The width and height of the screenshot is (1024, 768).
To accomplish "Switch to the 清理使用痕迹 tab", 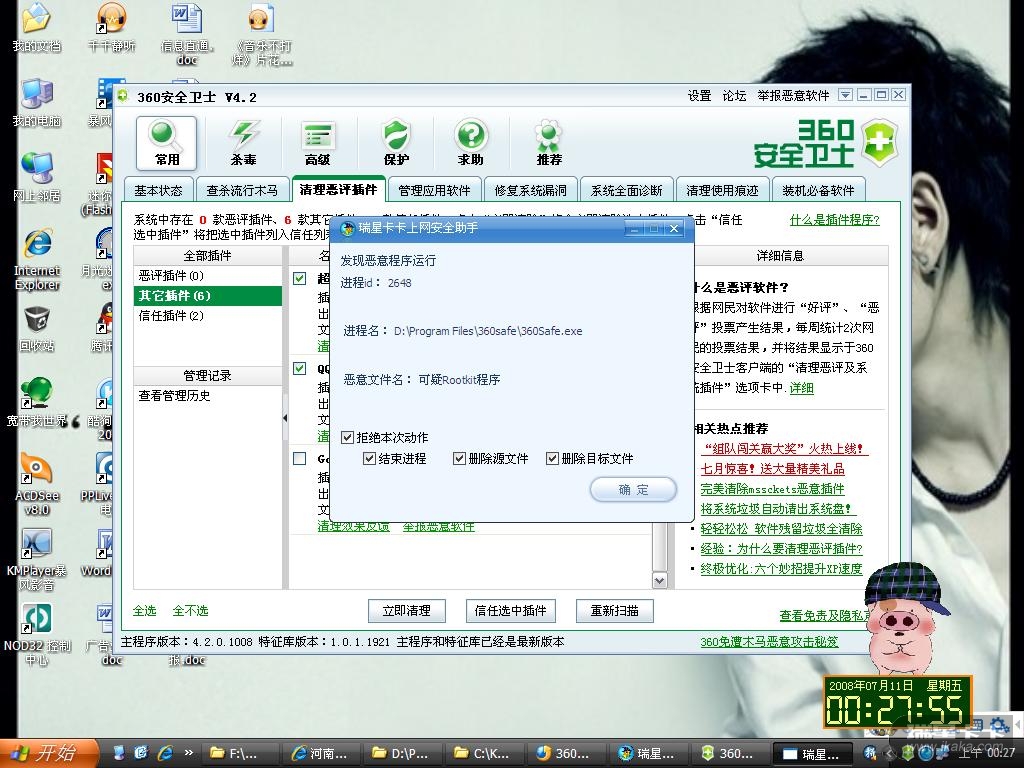I will pos(722,190).
